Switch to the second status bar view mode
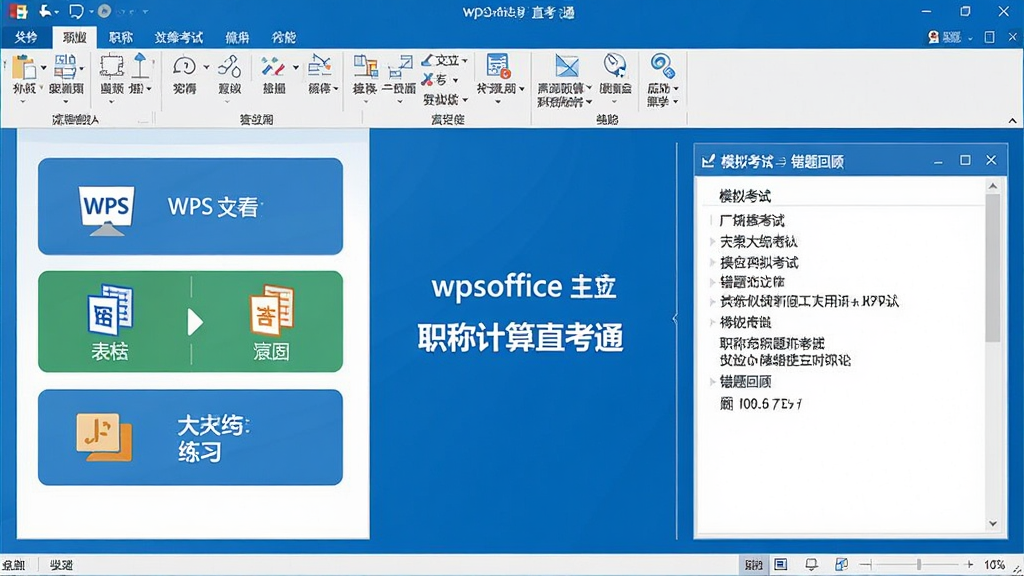Screen dimensions: 1024x576 [780, 564]
